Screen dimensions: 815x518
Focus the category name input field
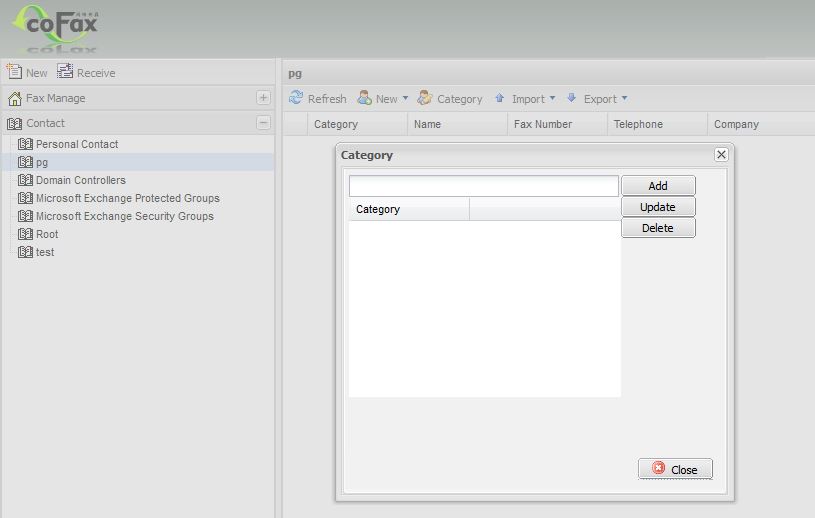[484, 186]
